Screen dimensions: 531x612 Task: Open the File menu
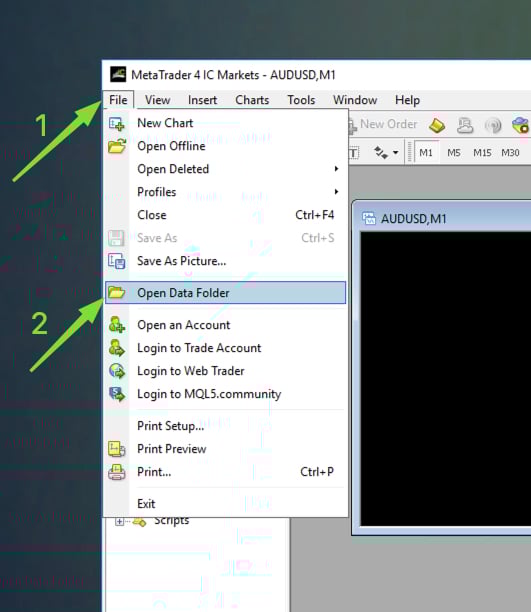click(x=118, y=100)
